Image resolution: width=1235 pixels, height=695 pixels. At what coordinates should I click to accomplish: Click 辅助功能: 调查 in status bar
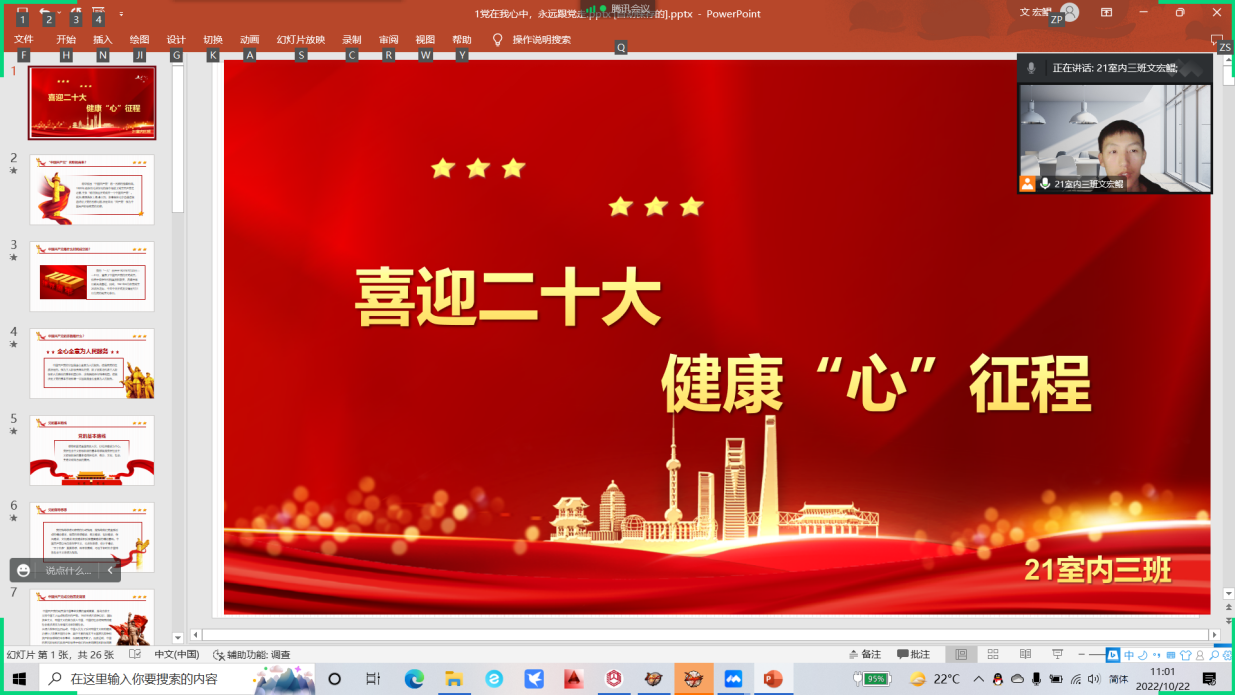click(252, 654)
